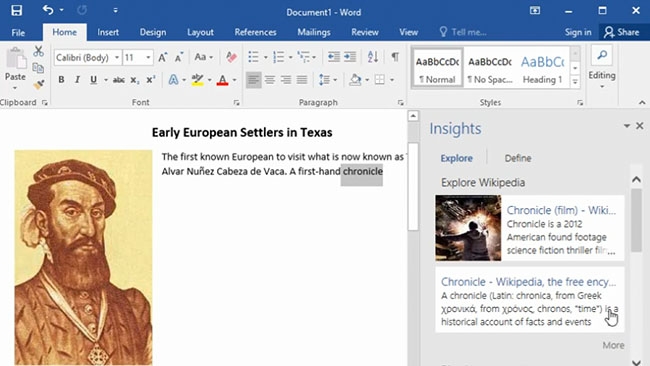The image size is (650, 366).
Task: Open the Mailings tab
Action: pyautogui.click(x=314, y=32)
